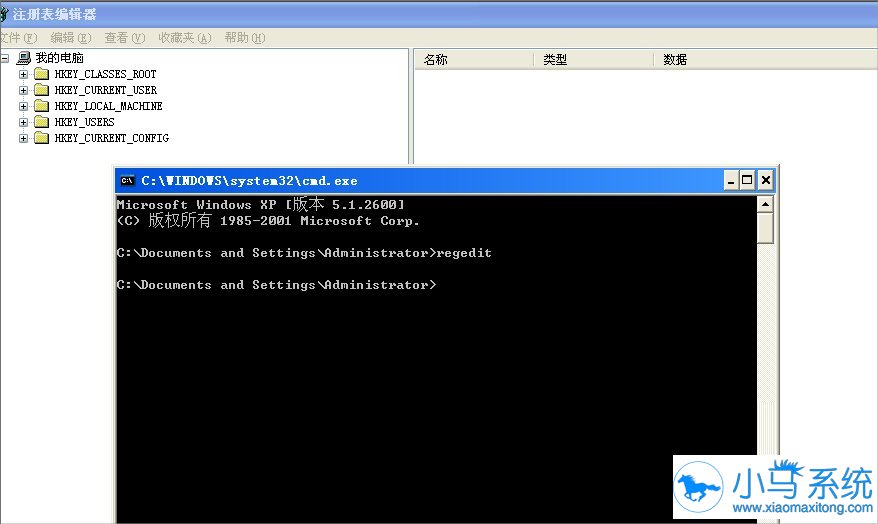Click the 数据 column header
878x524 pixels.
[765, 59]
